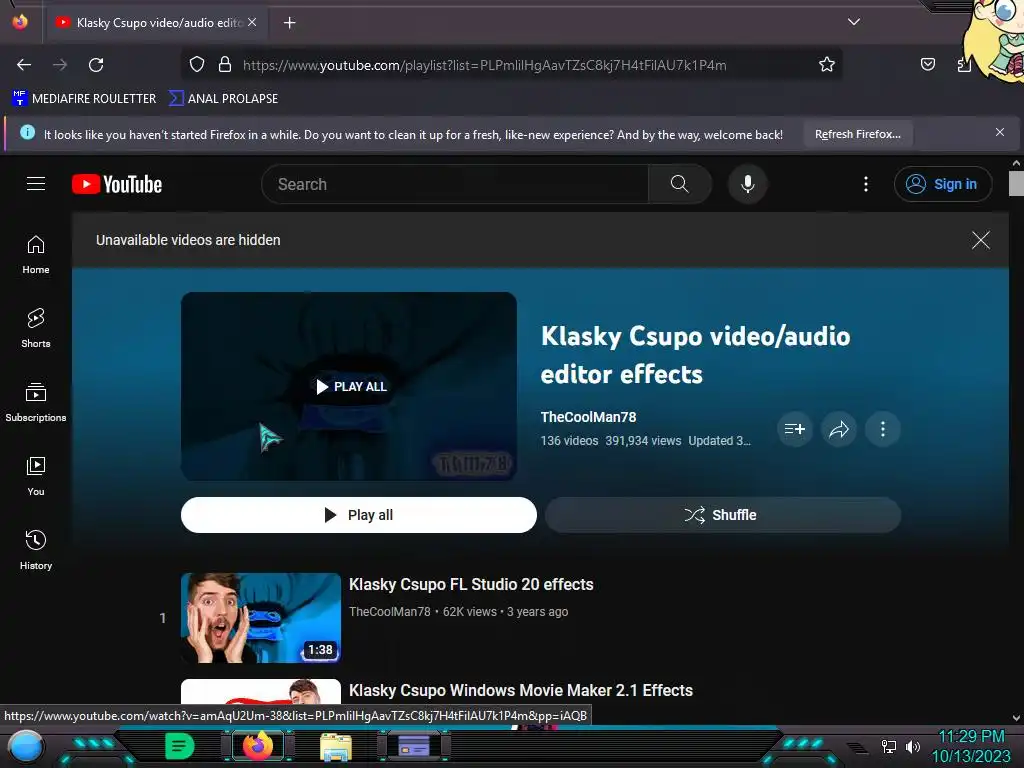Click the 136 videos count text
The width and height of the screenshot is (1024, 768).
click(x=569, y=441)
